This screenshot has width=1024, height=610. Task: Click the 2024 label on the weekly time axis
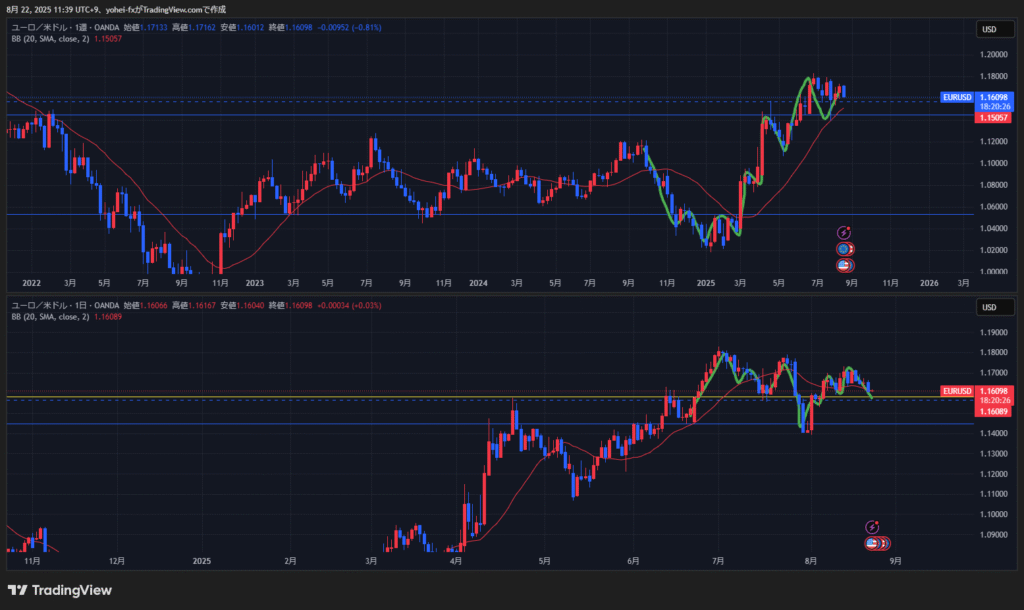point(478,283)
